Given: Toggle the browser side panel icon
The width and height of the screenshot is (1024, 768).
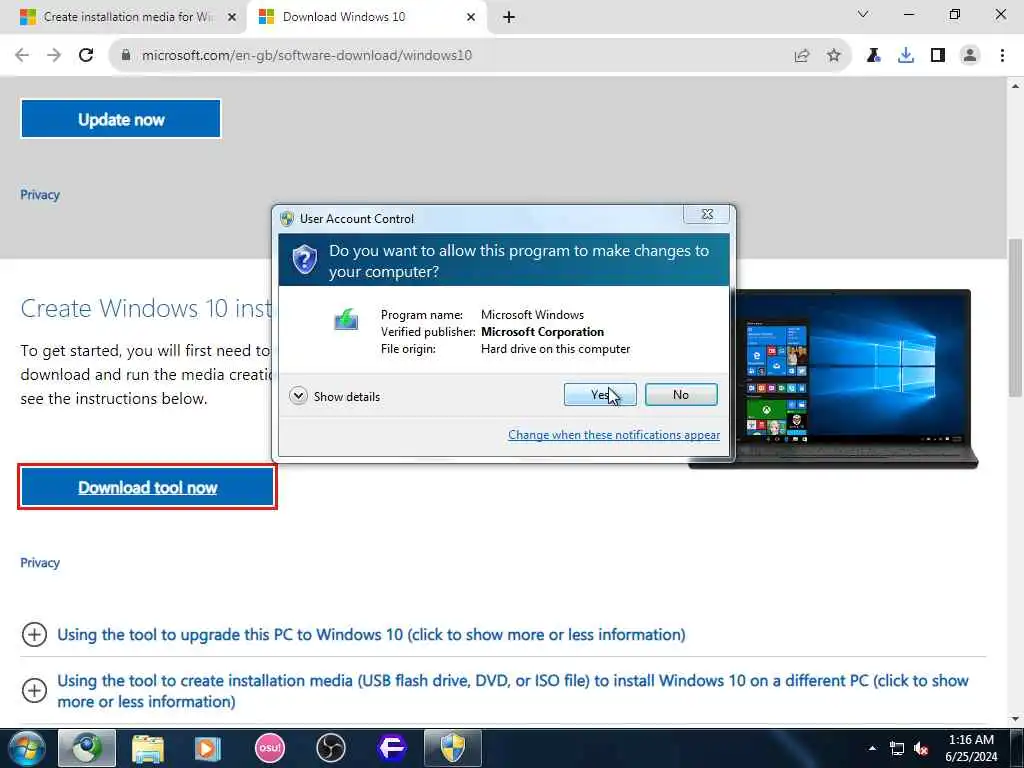Looking at the screenshot, I should [938, 56].
